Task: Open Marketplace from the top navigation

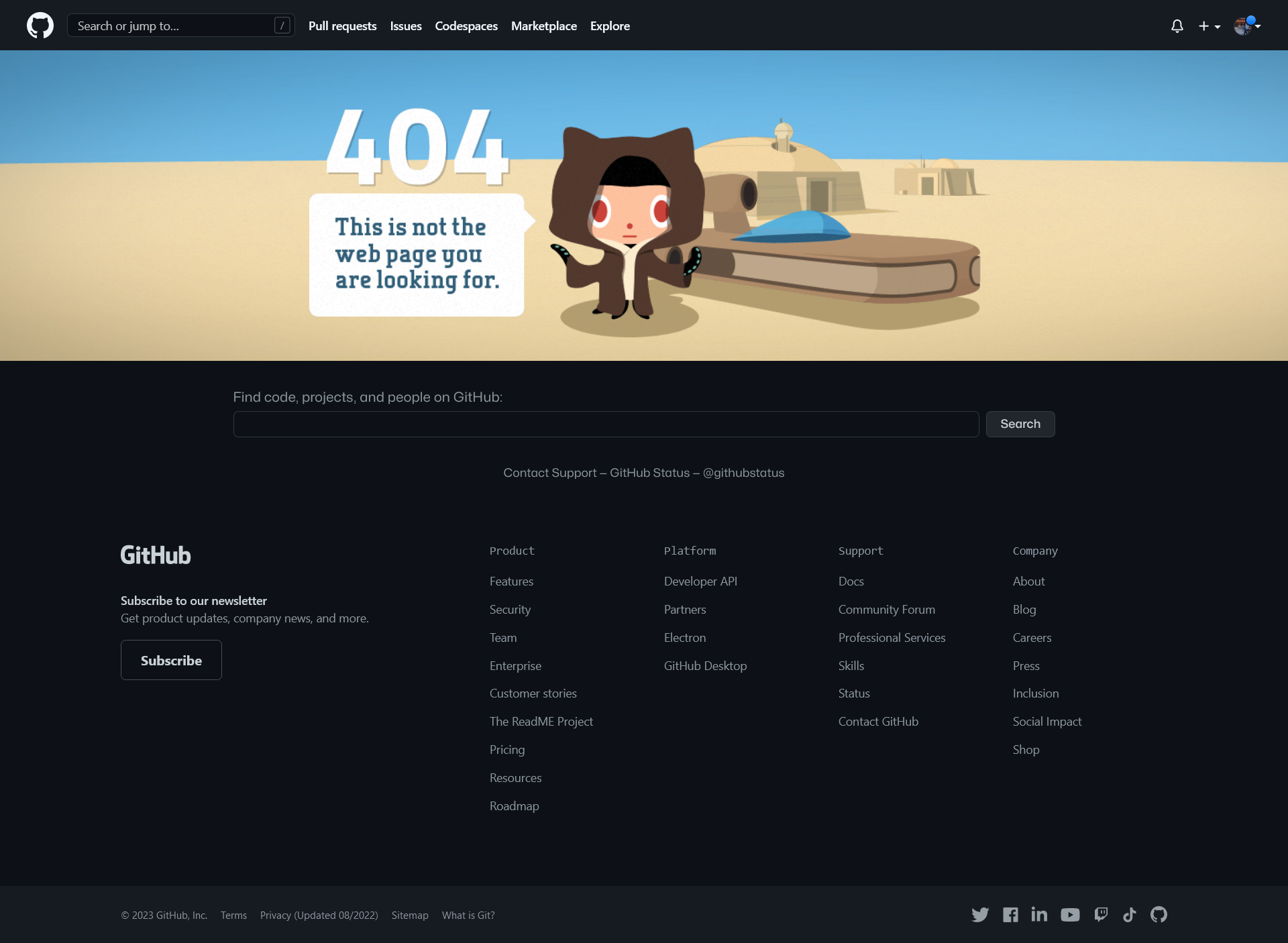Action: (x=543, y=26)
